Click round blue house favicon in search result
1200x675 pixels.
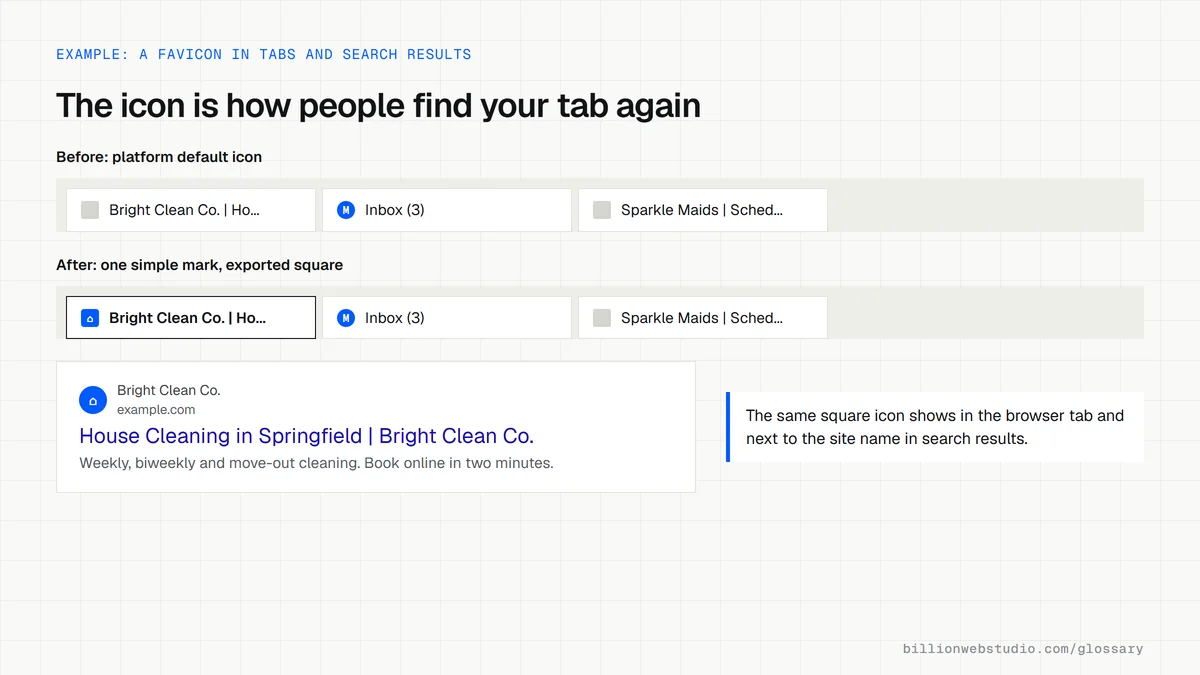pos(93,400)
